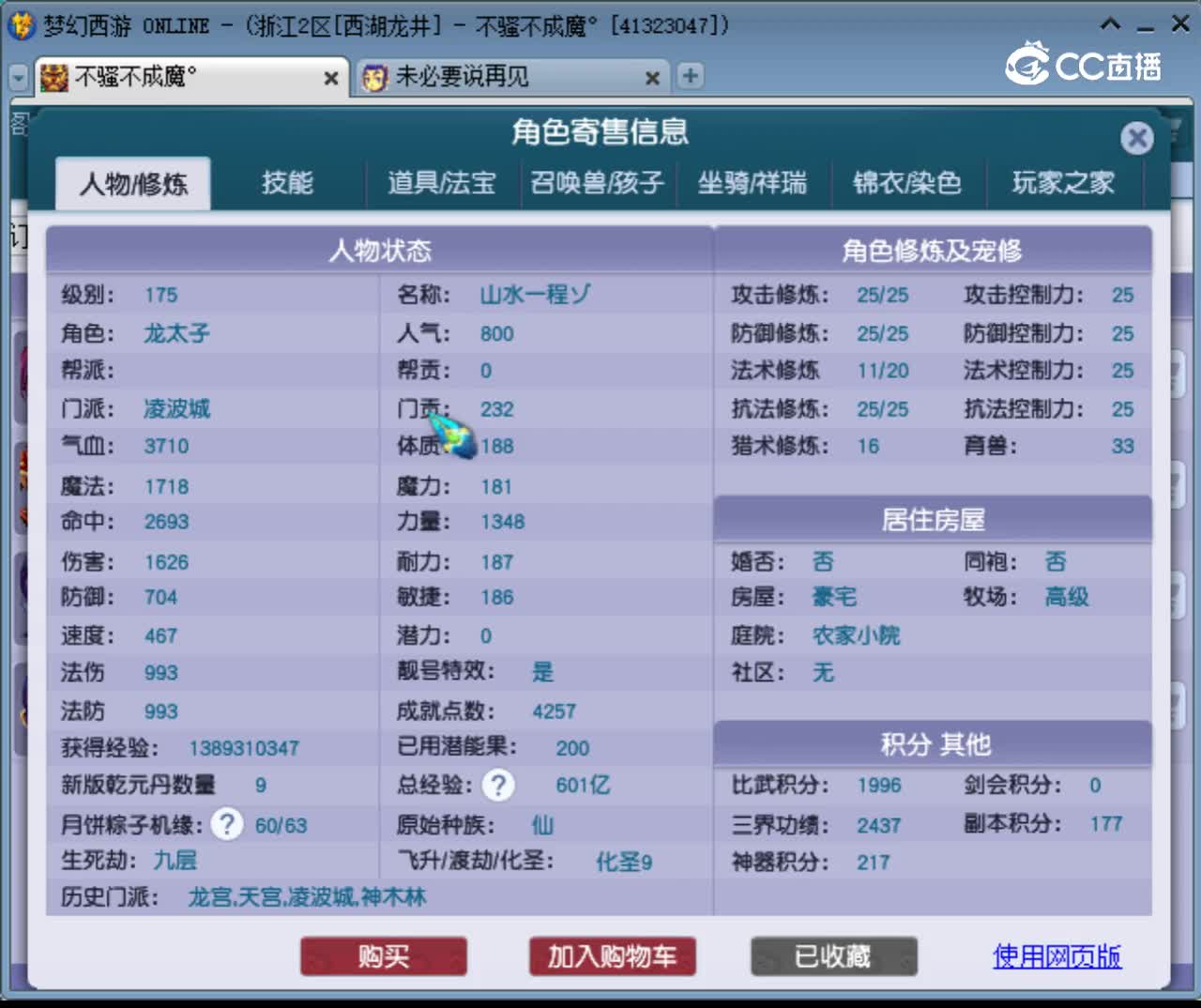
Task: Click the 龙太子 role value
Action: (176, 333)
